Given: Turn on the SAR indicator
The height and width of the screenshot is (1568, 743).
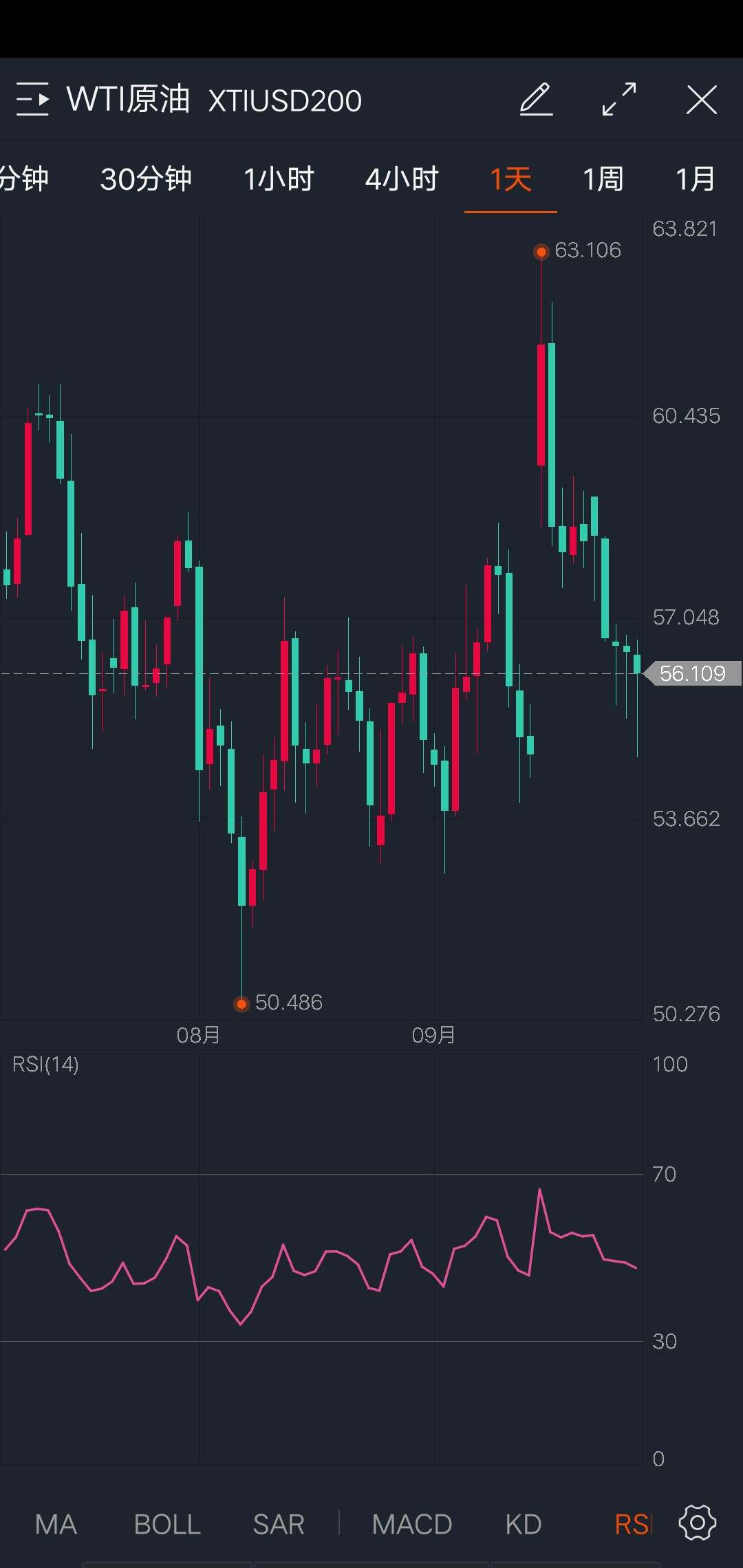Looking at the screenshot, I should click(279, 1525).
